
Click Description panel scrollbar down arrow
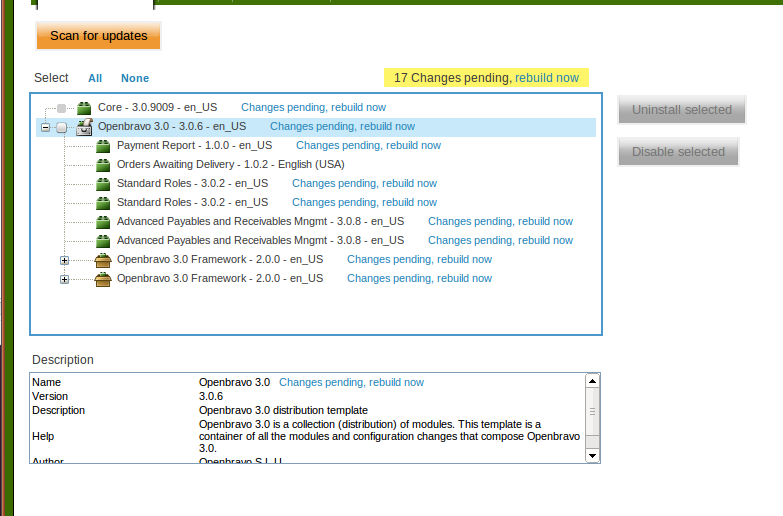[x=592, y=456]
